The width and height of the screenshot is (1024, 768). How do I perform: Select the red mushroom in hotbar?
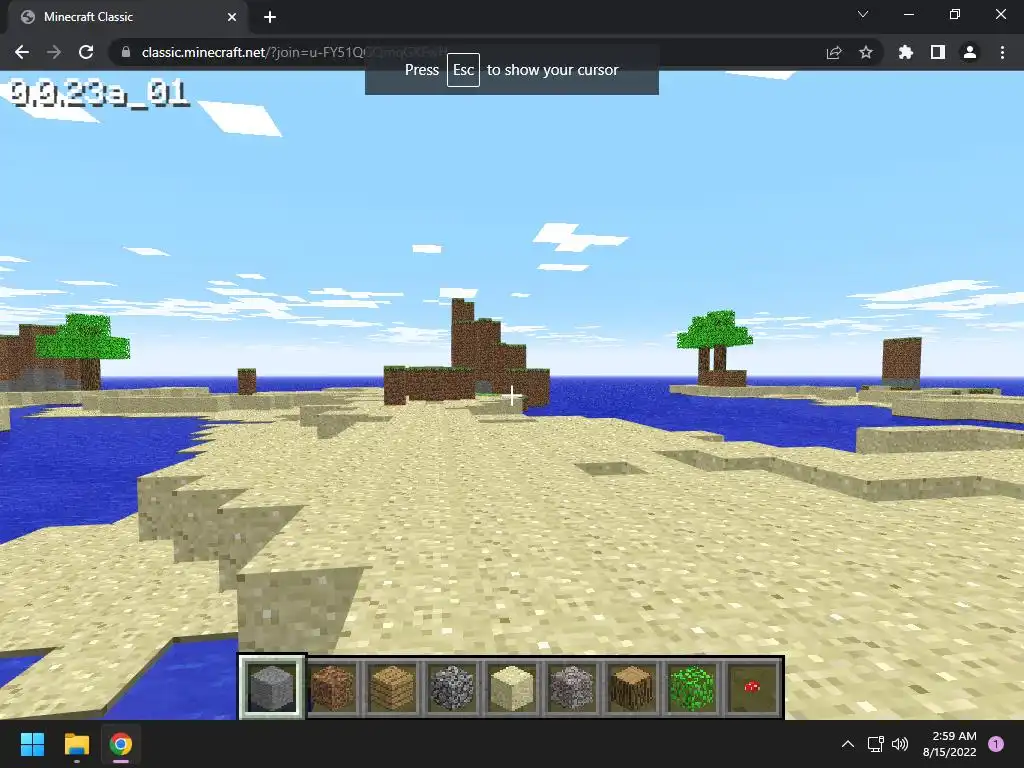(x=752, y=687)
